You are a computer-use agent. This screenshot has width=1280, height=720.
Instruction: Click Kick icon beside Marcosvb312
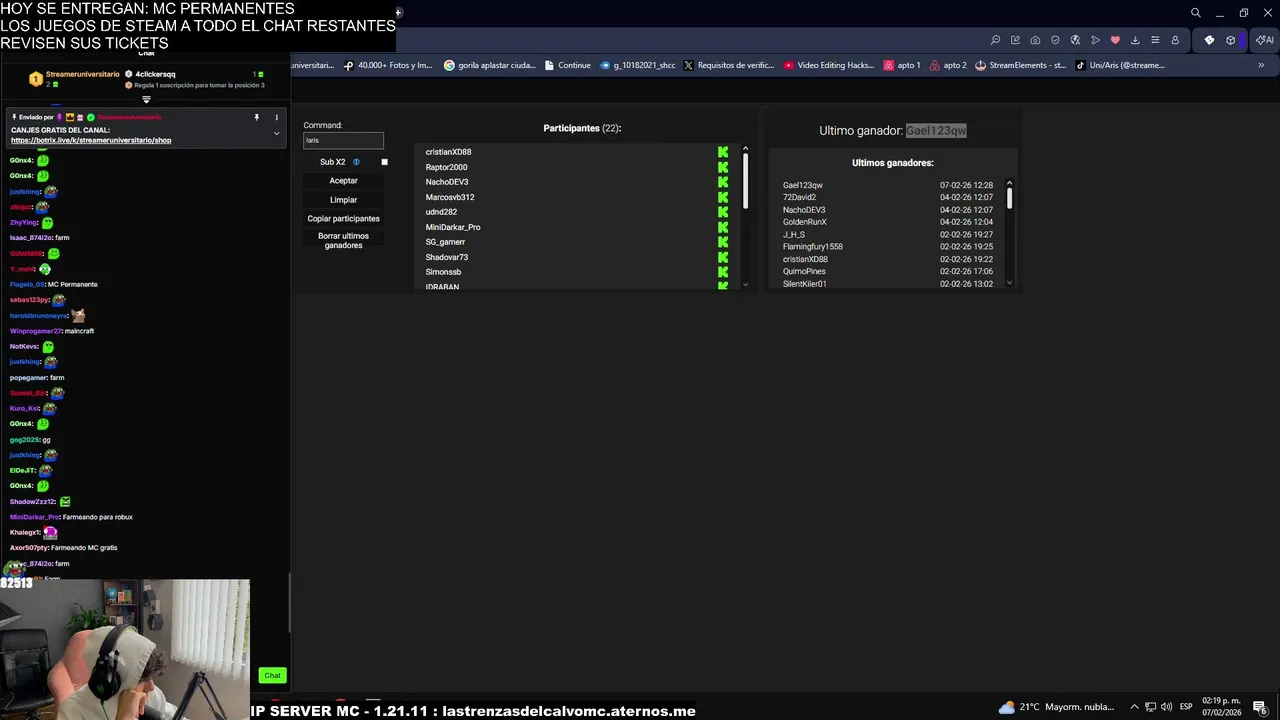tap(723, 197)
